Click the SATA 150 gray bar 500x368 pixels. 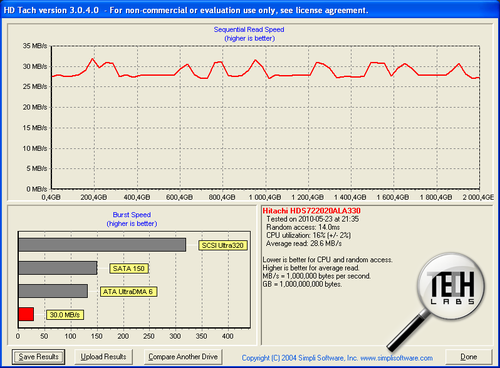pos(58,268)
